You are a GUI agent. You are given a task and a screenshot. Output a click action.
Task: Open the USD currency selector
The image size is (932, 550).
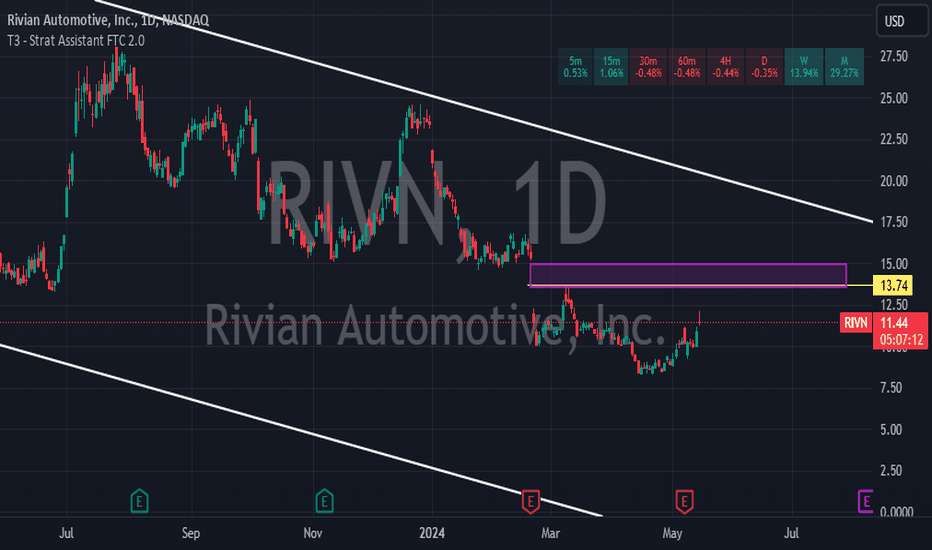[901, 21]
